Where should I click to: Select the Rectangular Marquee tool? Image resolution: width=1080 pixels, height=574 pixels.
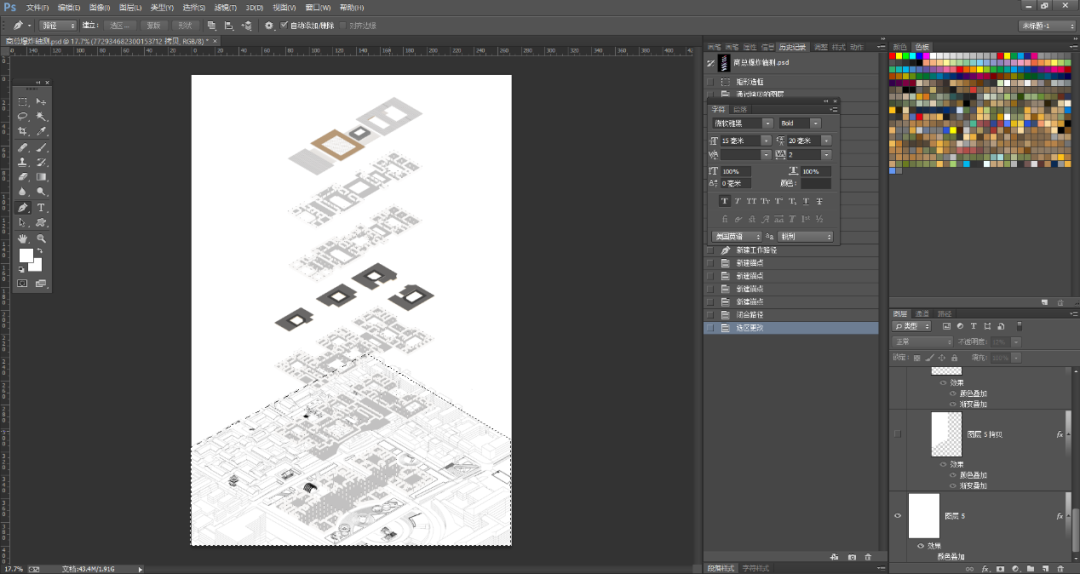pos(23,102)
